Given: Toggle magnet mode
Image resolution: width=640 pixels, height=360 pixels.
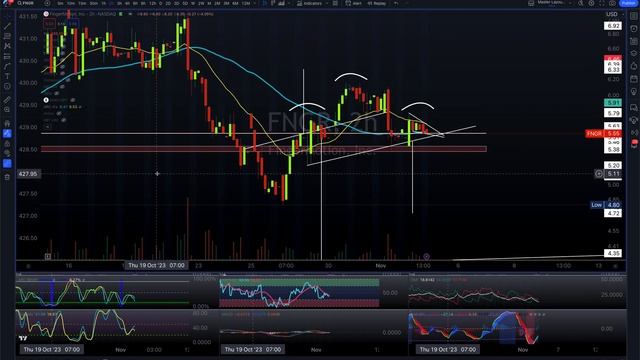Looking at the screenshot, I should coord(7,123).
